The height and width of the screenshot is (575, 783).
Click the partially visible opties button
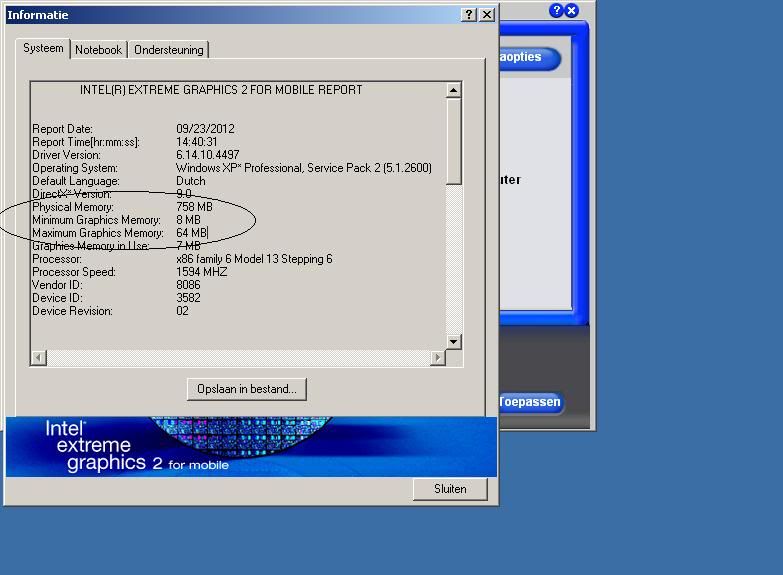pos(529,58)
